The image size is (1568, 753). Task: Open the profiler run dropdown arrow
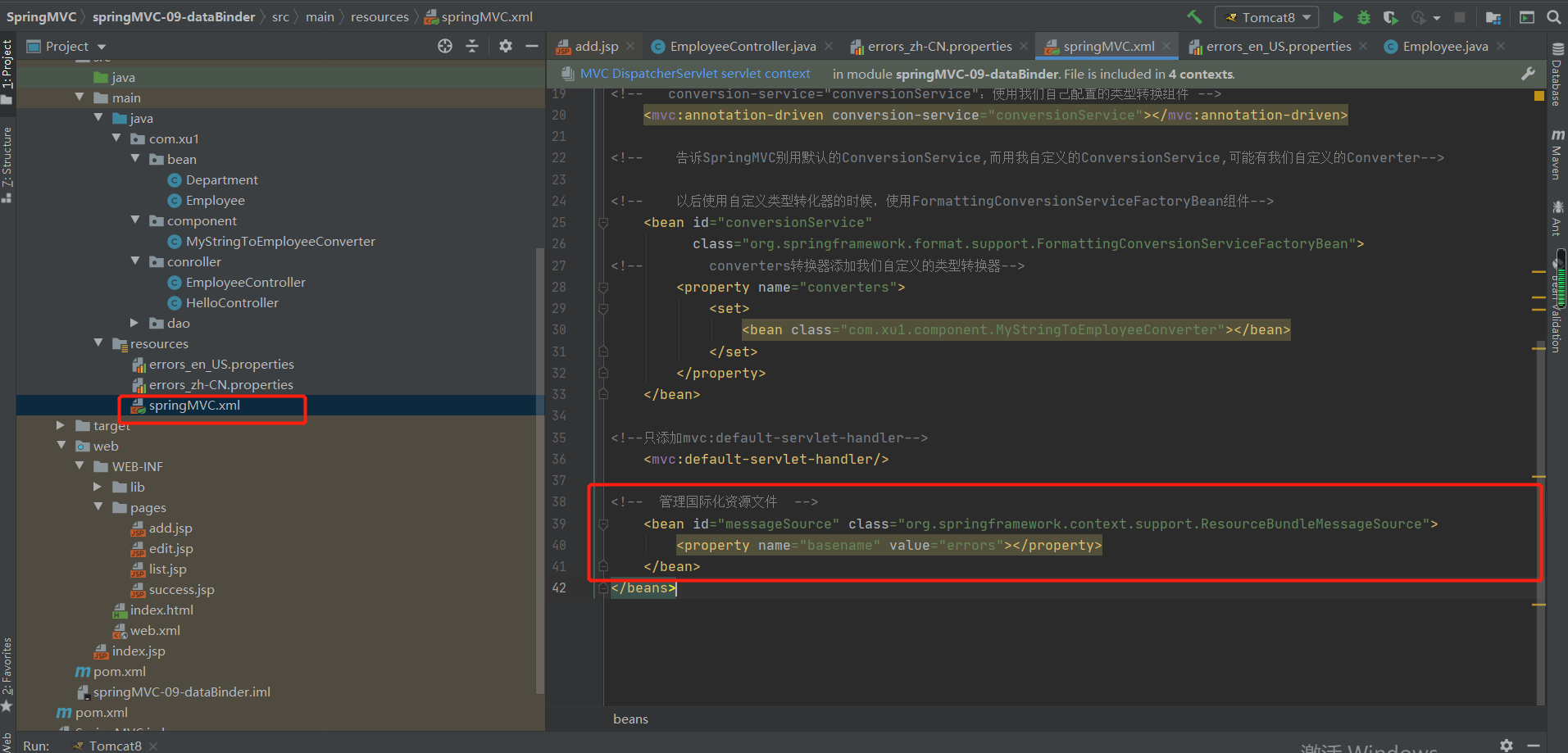(x=1437, y=18)
